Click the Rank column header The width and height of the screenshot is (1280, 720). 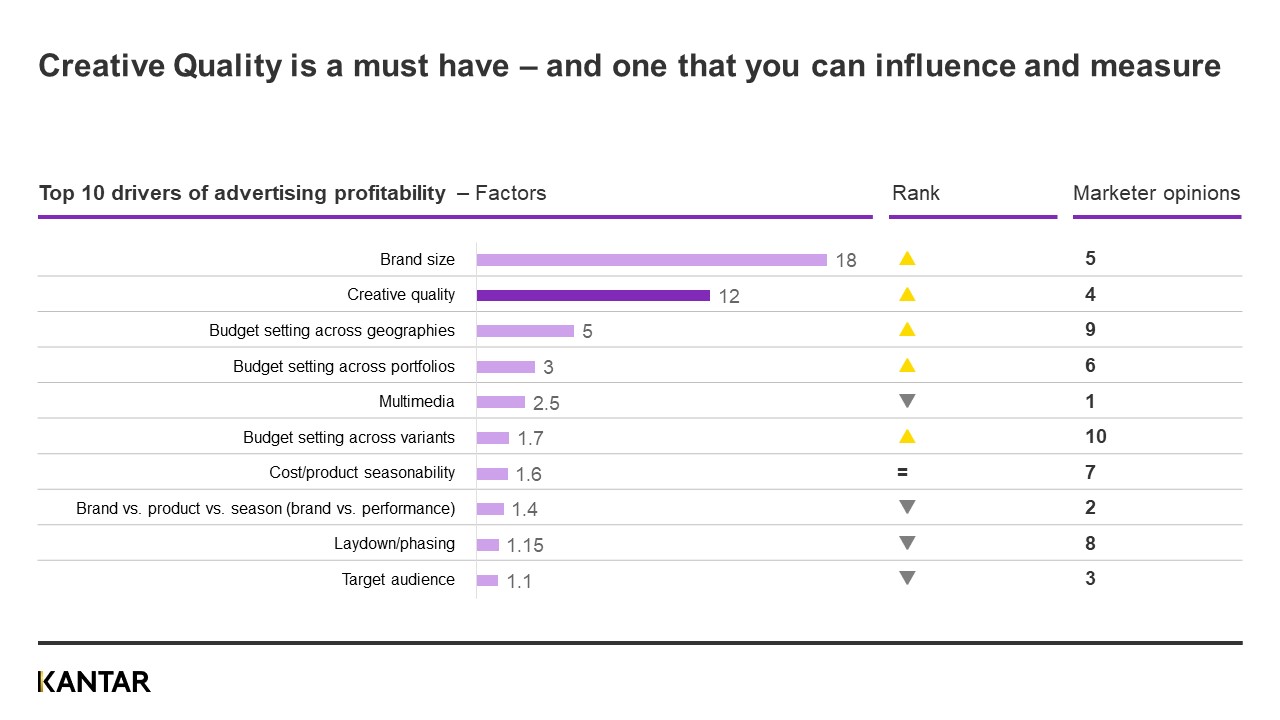pyautogui.click(x=916, y=193)
